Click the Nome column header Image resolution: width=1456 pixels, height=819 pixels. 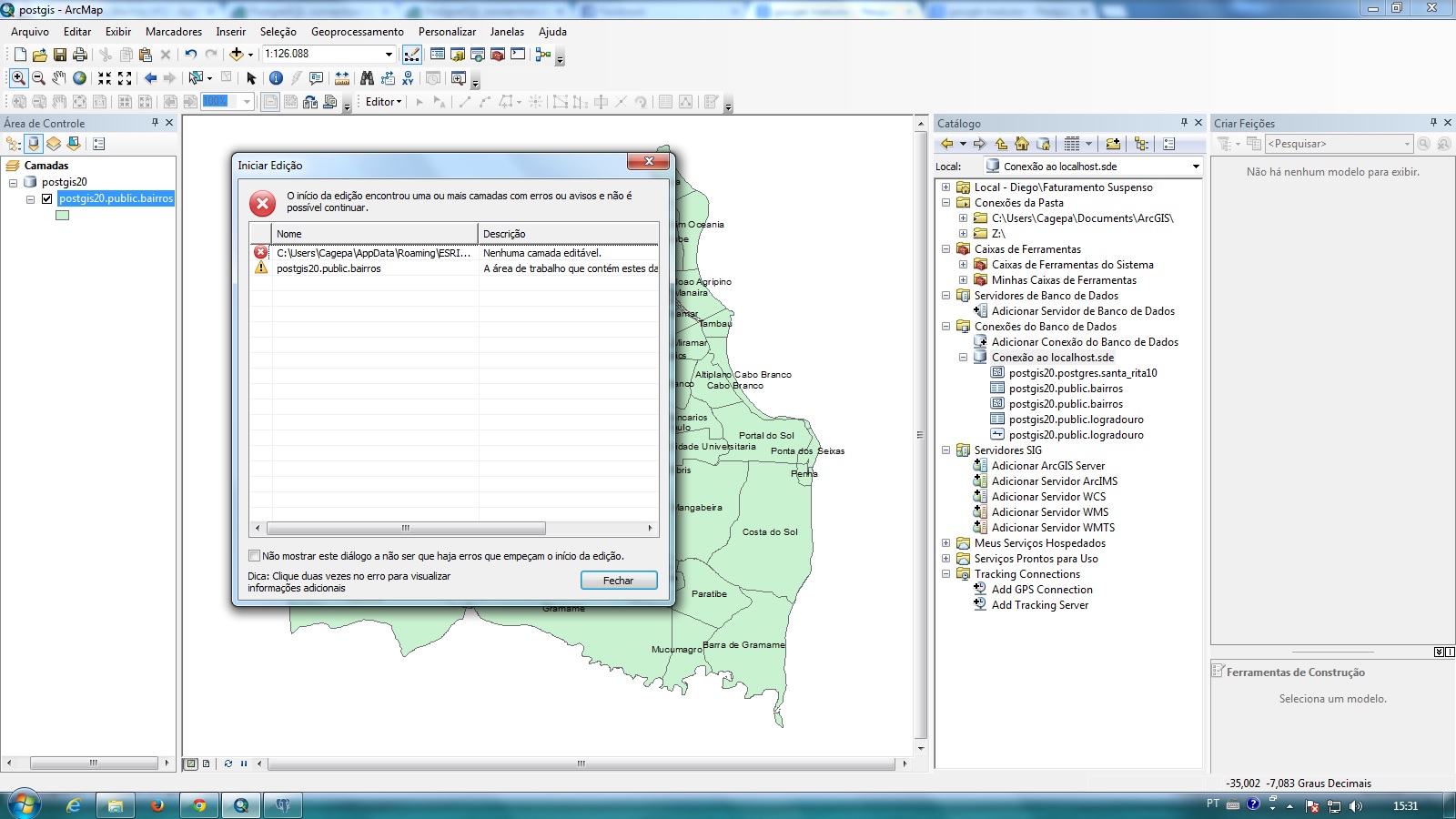[x=375, y=234]
